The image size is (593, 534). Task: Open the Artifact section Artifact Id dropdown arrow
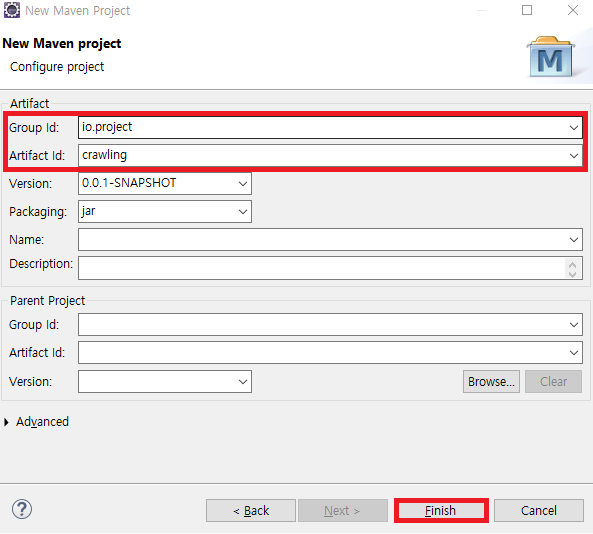pos(574,155)
